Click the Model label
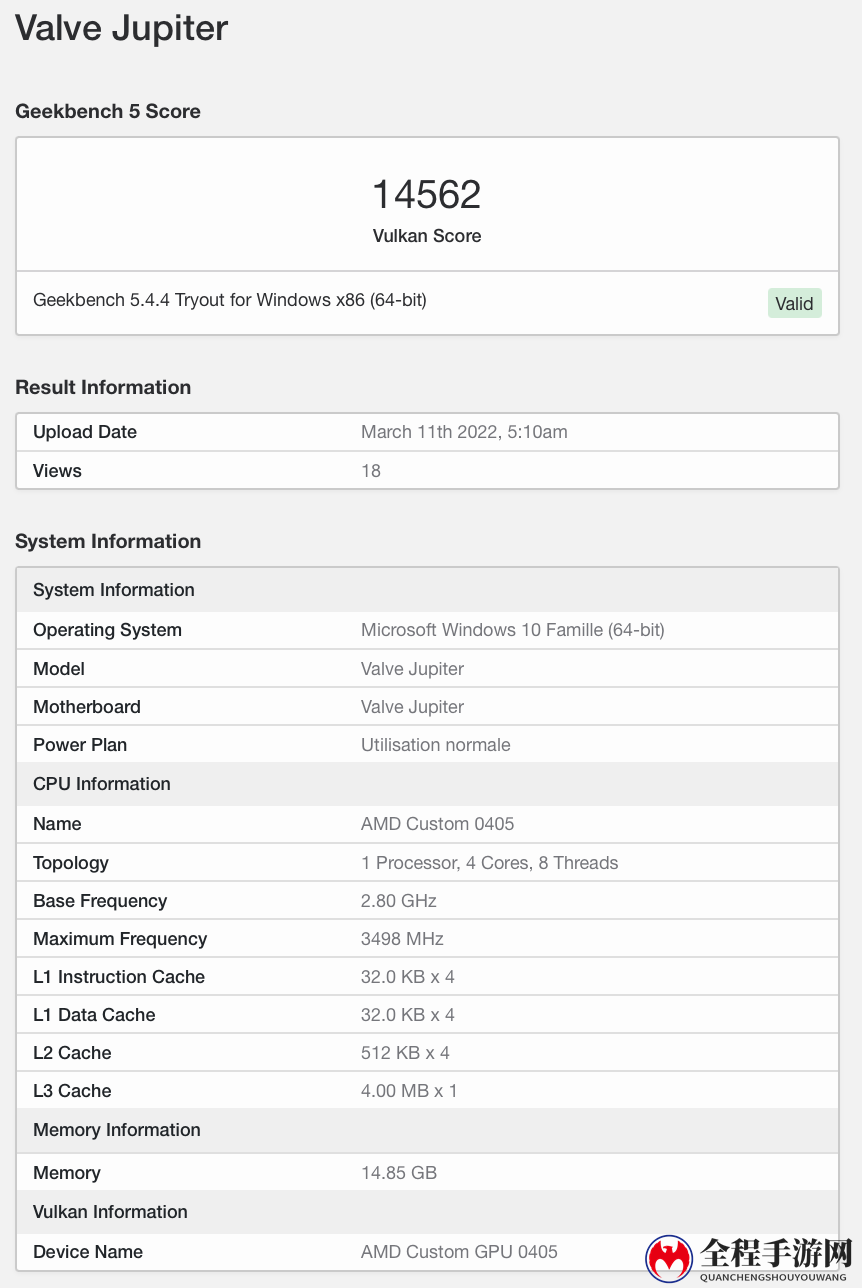This screenshot has width=862, height=1288. tap(59, 669)
